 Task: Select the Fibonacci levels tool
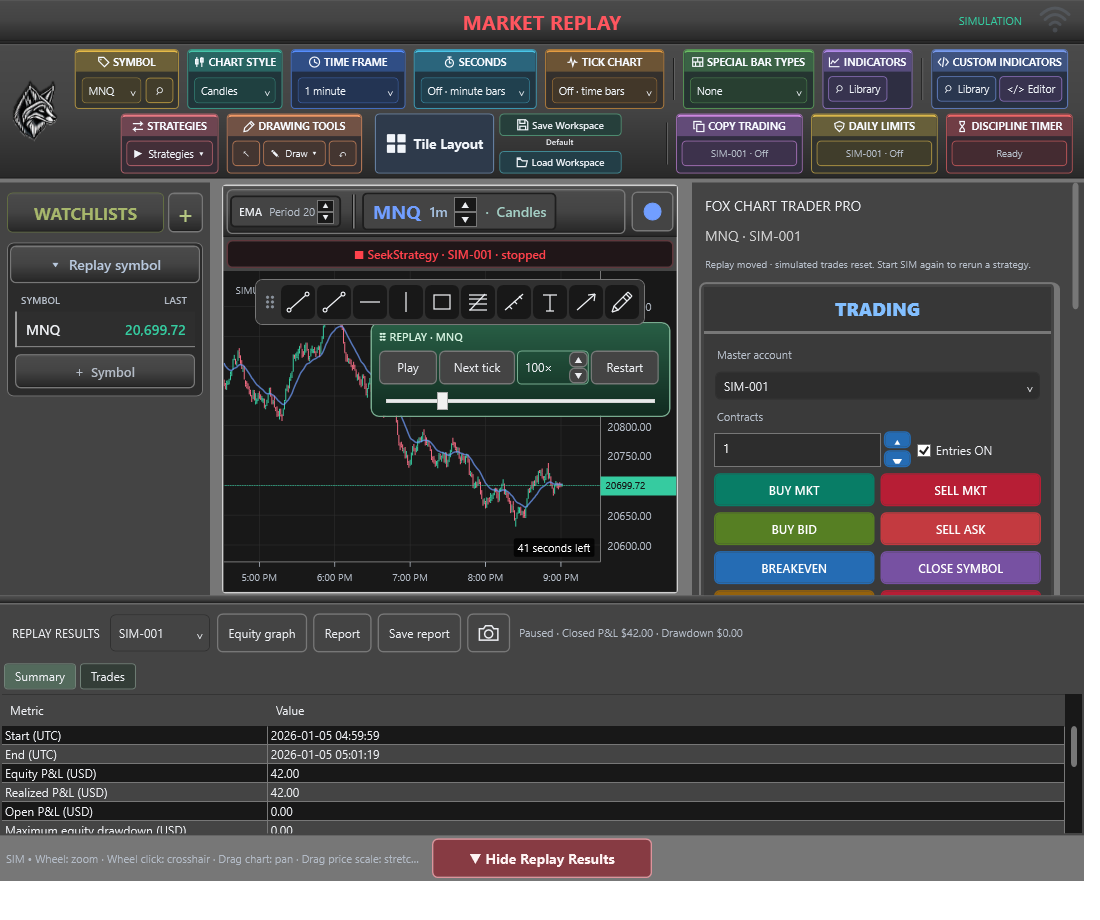(478, 302)
